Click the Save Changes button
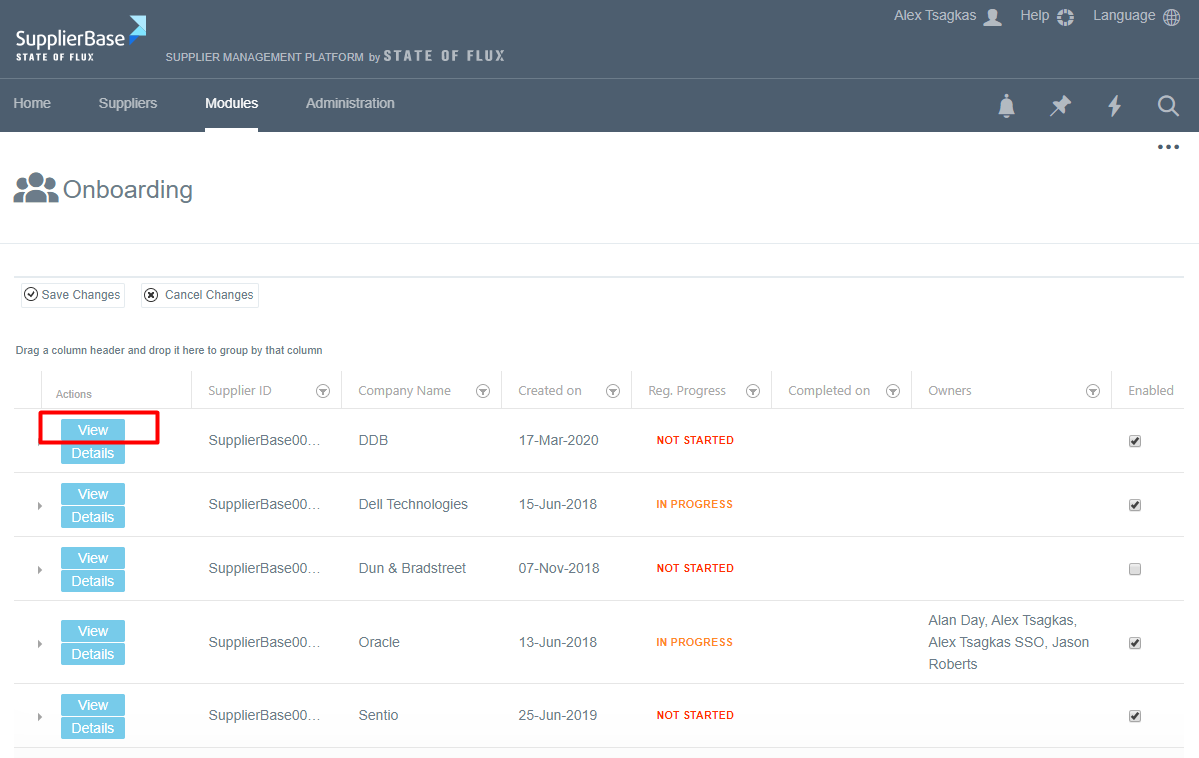 coord(73,295)
